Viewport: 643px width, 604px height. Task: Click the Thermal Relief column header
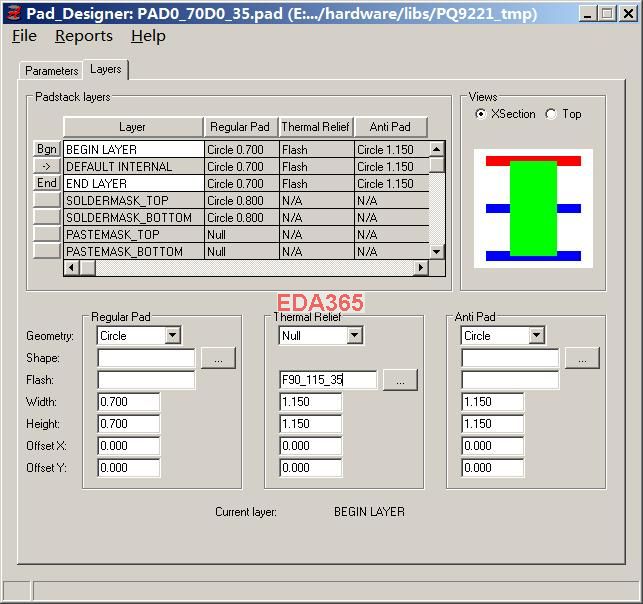pos(316,127)
